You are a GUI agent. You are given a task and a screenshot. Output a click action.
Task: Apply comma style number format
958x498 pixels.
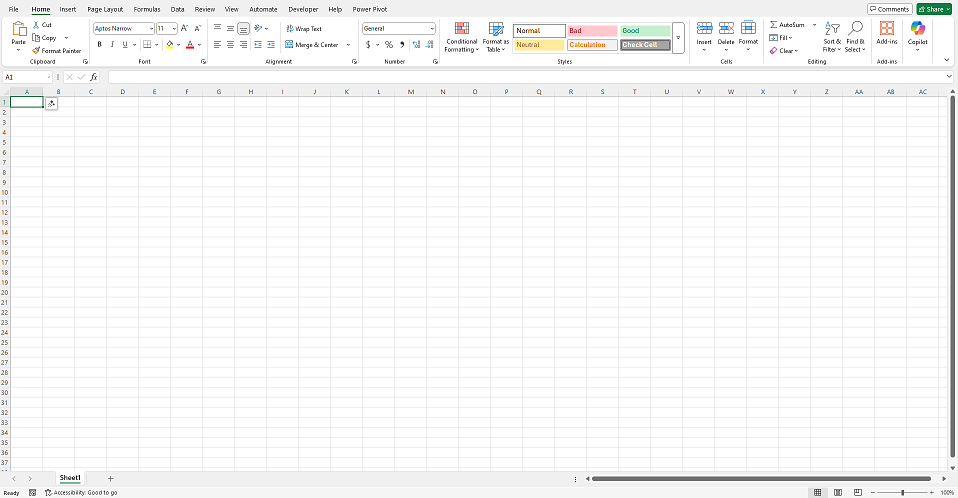[401, 45]
